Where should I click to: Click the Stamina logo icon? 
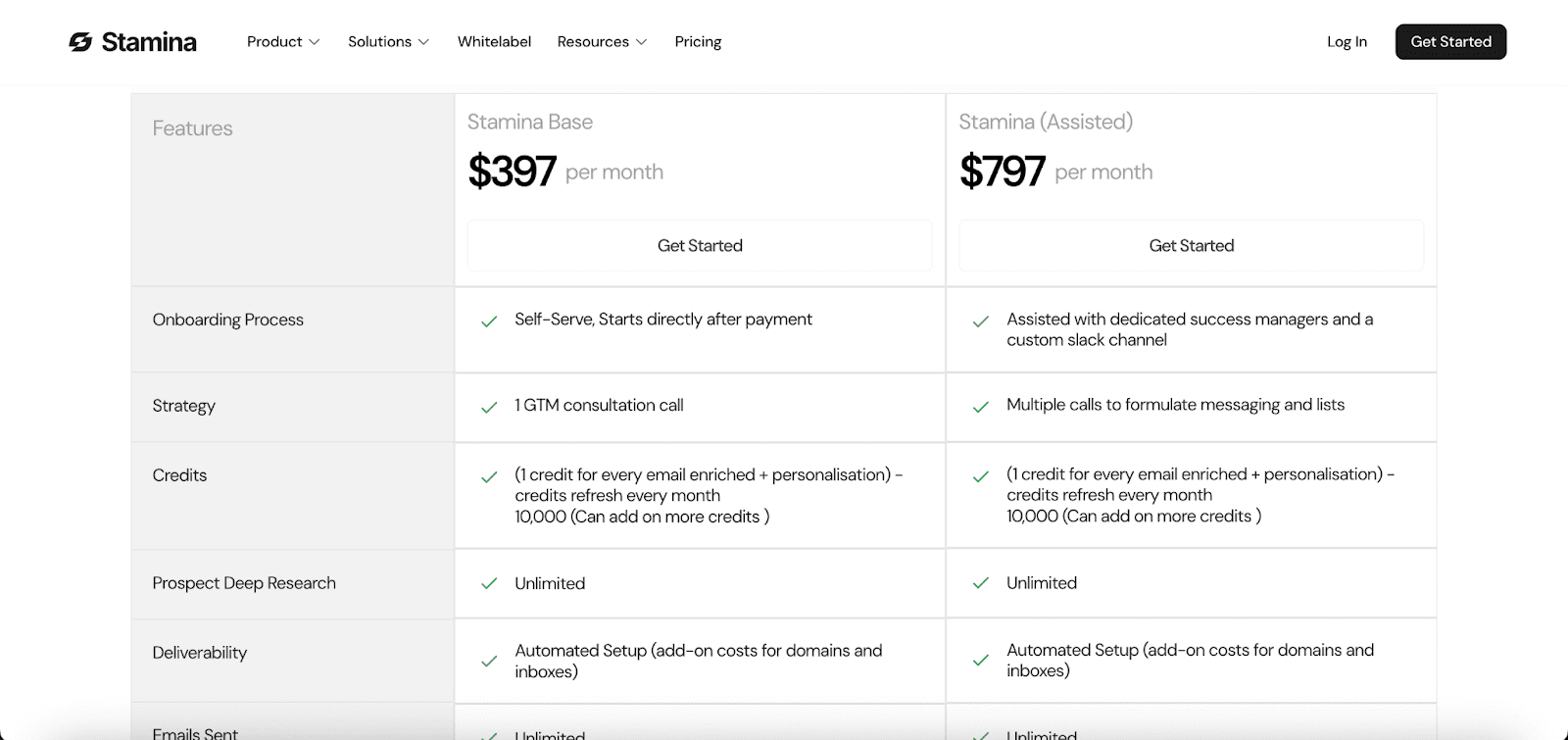click(80, 42)
